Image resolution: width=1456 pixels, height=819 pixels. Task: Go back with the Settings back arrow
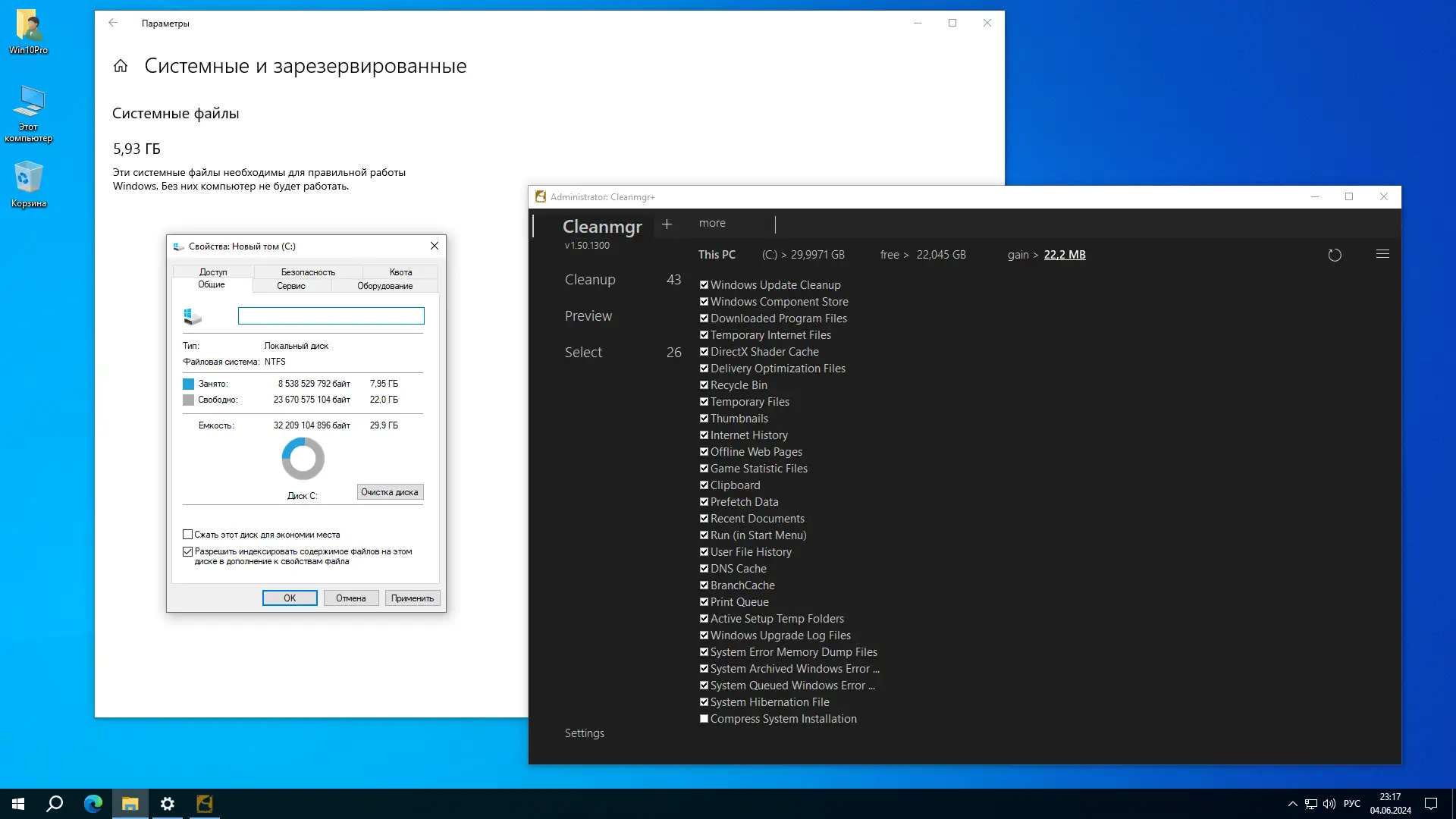tap(113, 23)
